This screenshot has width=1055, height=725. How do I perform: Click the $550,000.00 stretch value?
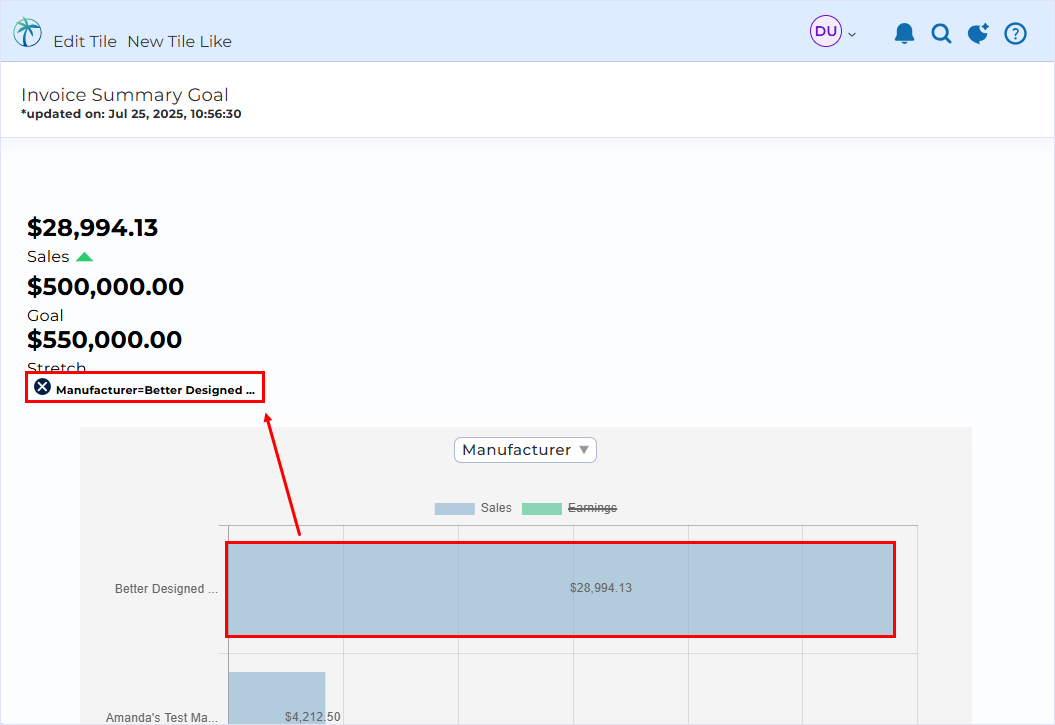(x=104, y=340)
